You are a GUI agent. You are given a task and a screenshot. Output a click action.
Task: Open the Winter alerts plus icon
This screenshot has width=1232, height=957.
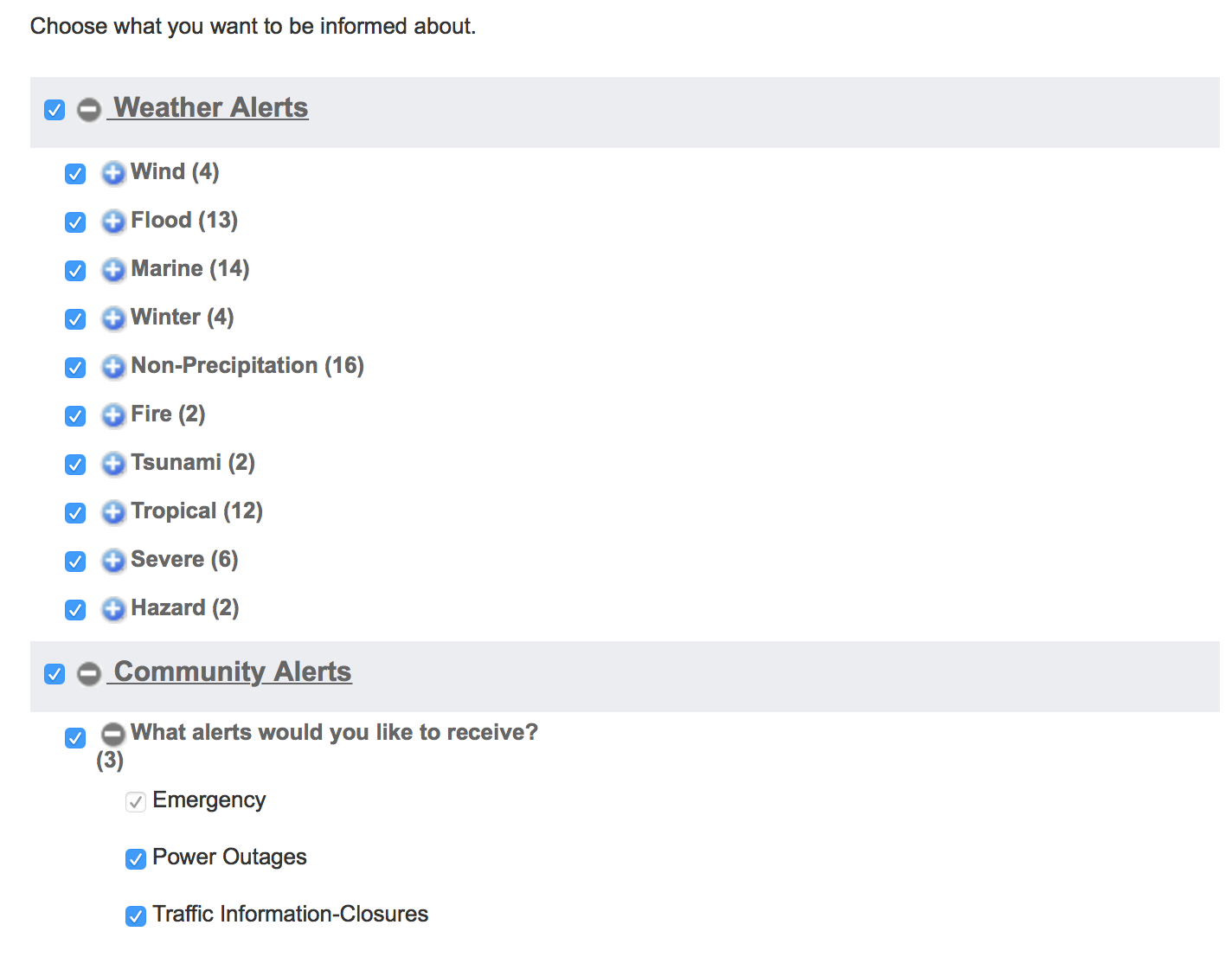pos(113,318)
